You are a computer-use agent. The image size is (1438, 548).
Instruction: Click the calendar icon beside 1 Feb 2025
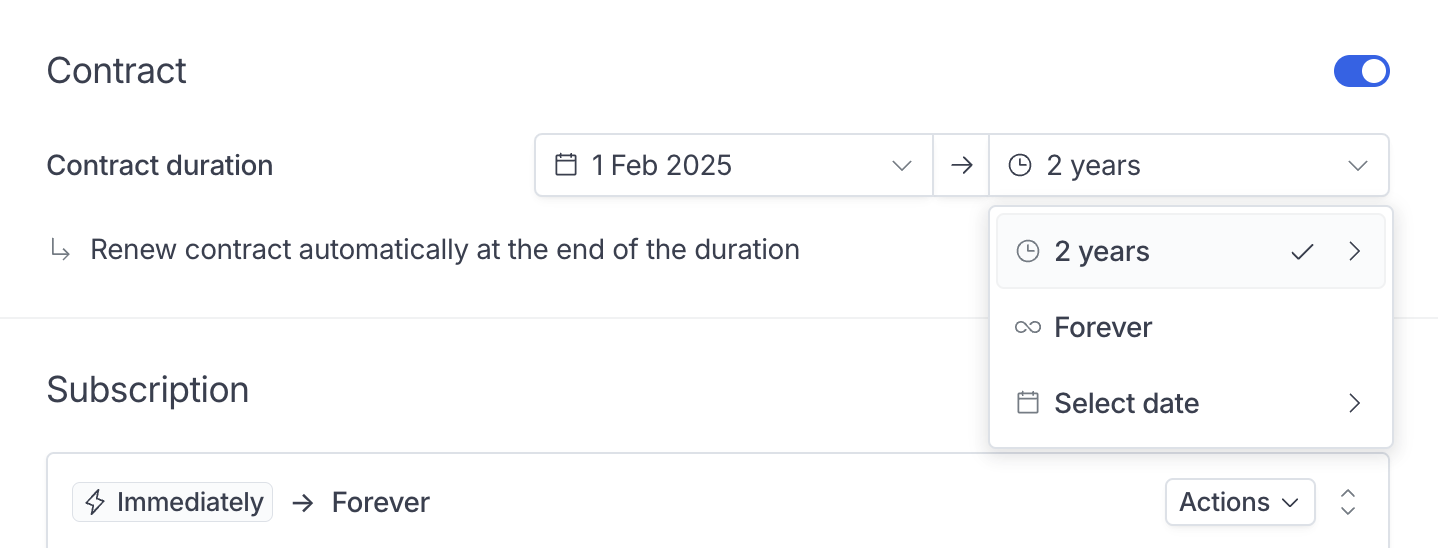click(x=566, y=165)
